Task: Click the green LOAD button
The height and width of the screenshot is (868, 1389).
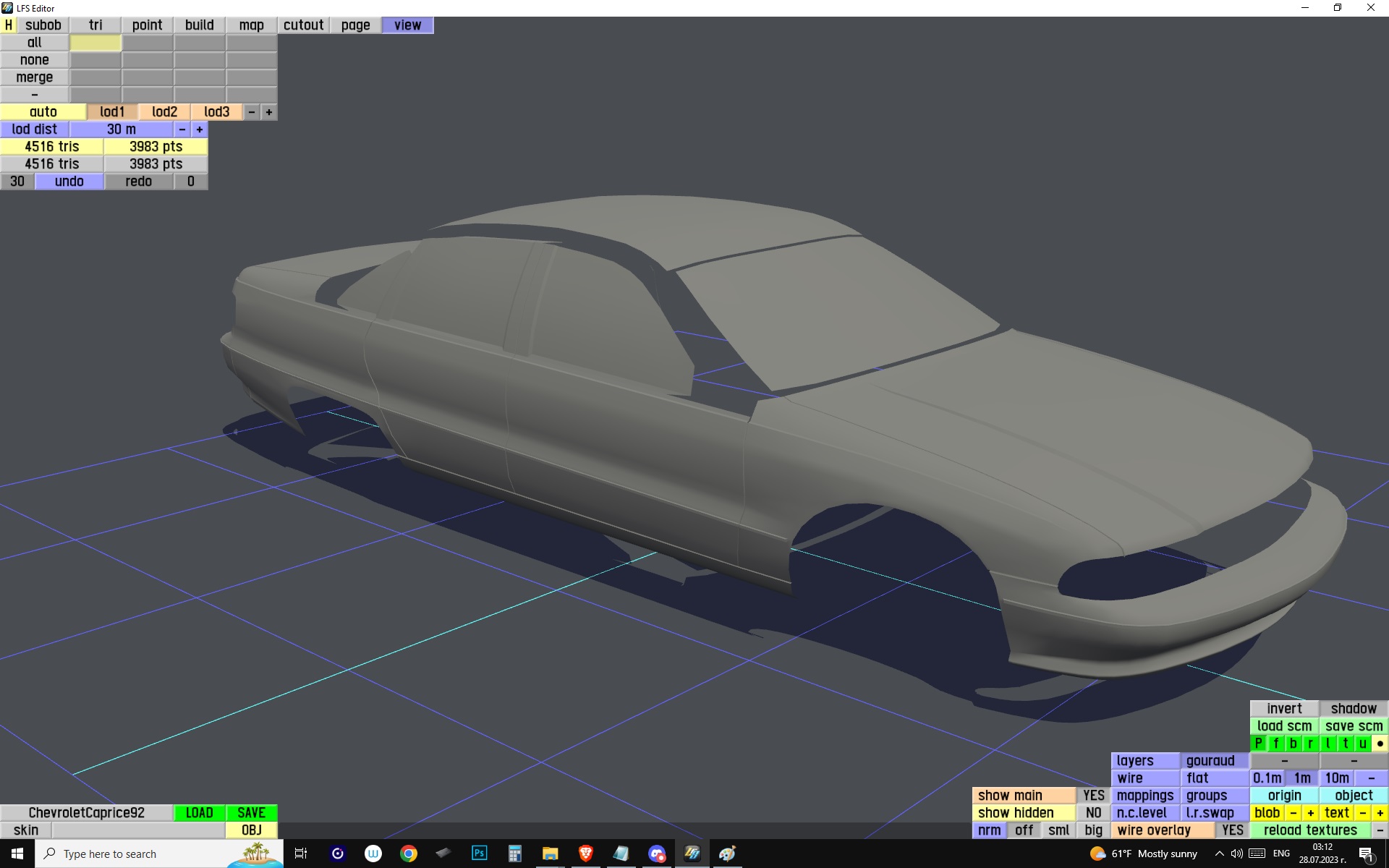Action: coord(199,812)
